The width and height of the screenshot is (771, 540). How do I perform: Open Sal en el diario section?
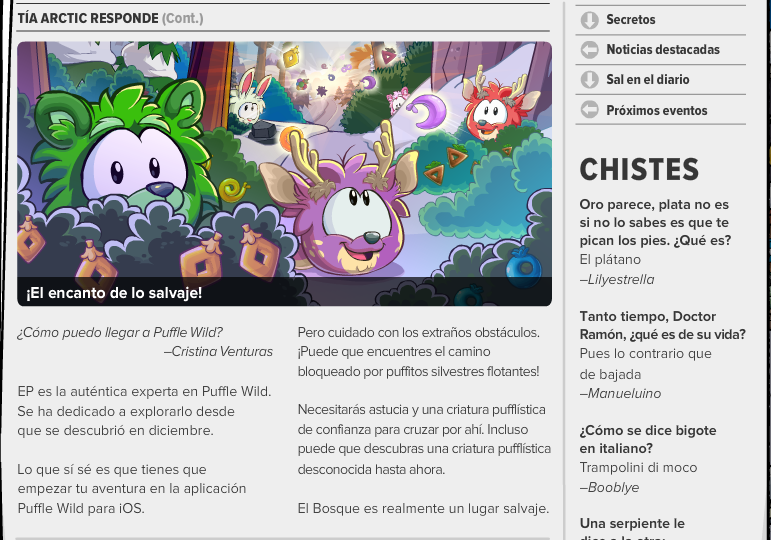pyautogui.click(x=648, y=80)
